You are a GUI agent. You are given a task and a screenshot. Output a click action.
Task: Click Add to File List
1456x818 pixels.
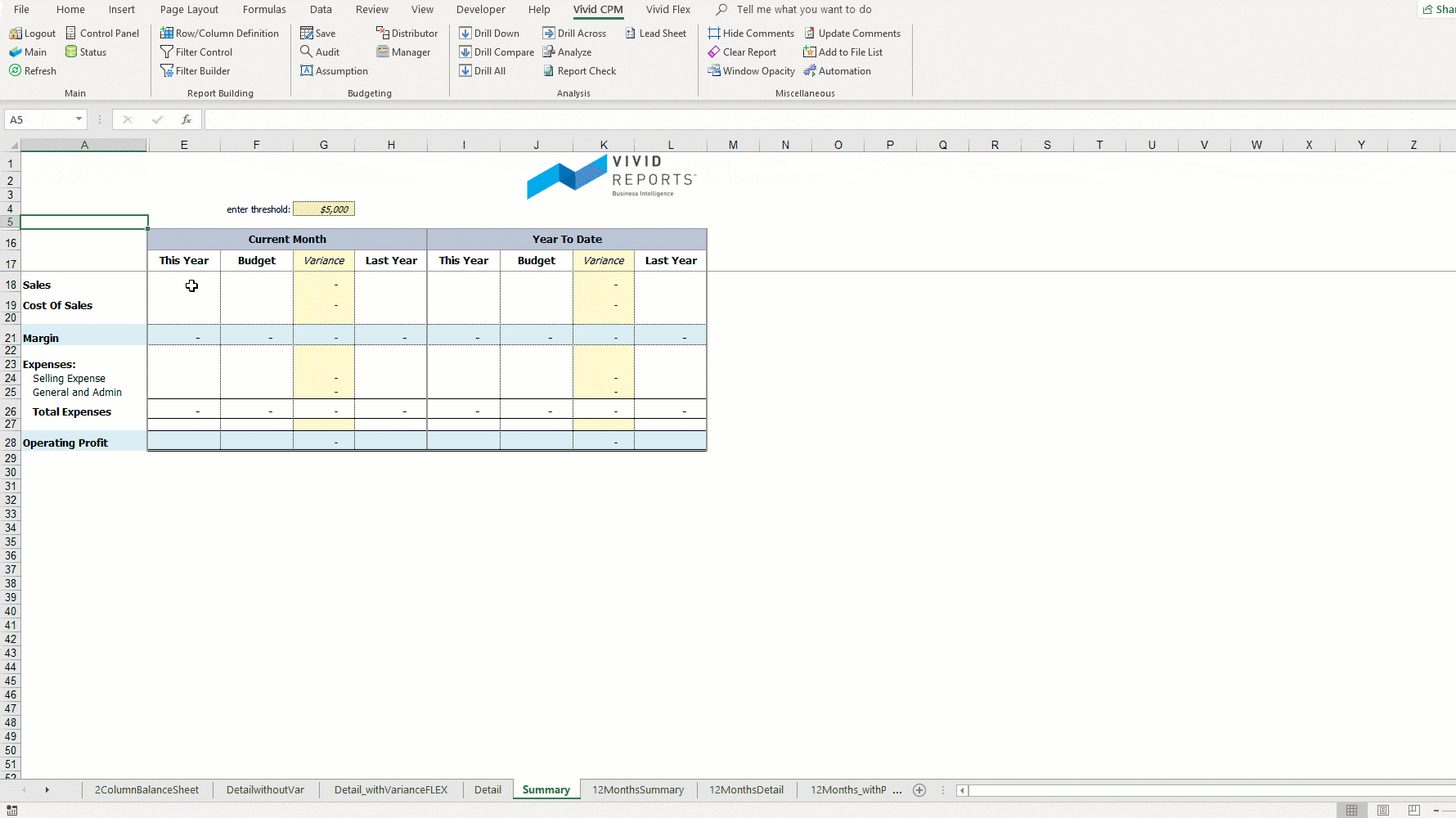pos(843,52)
